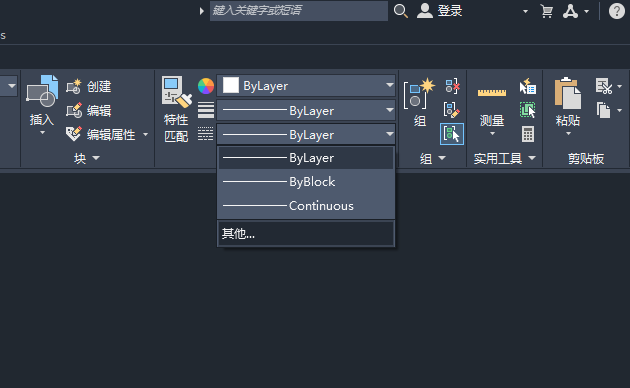
Task: Click the object color wheel icon
Action: point(206,86)
